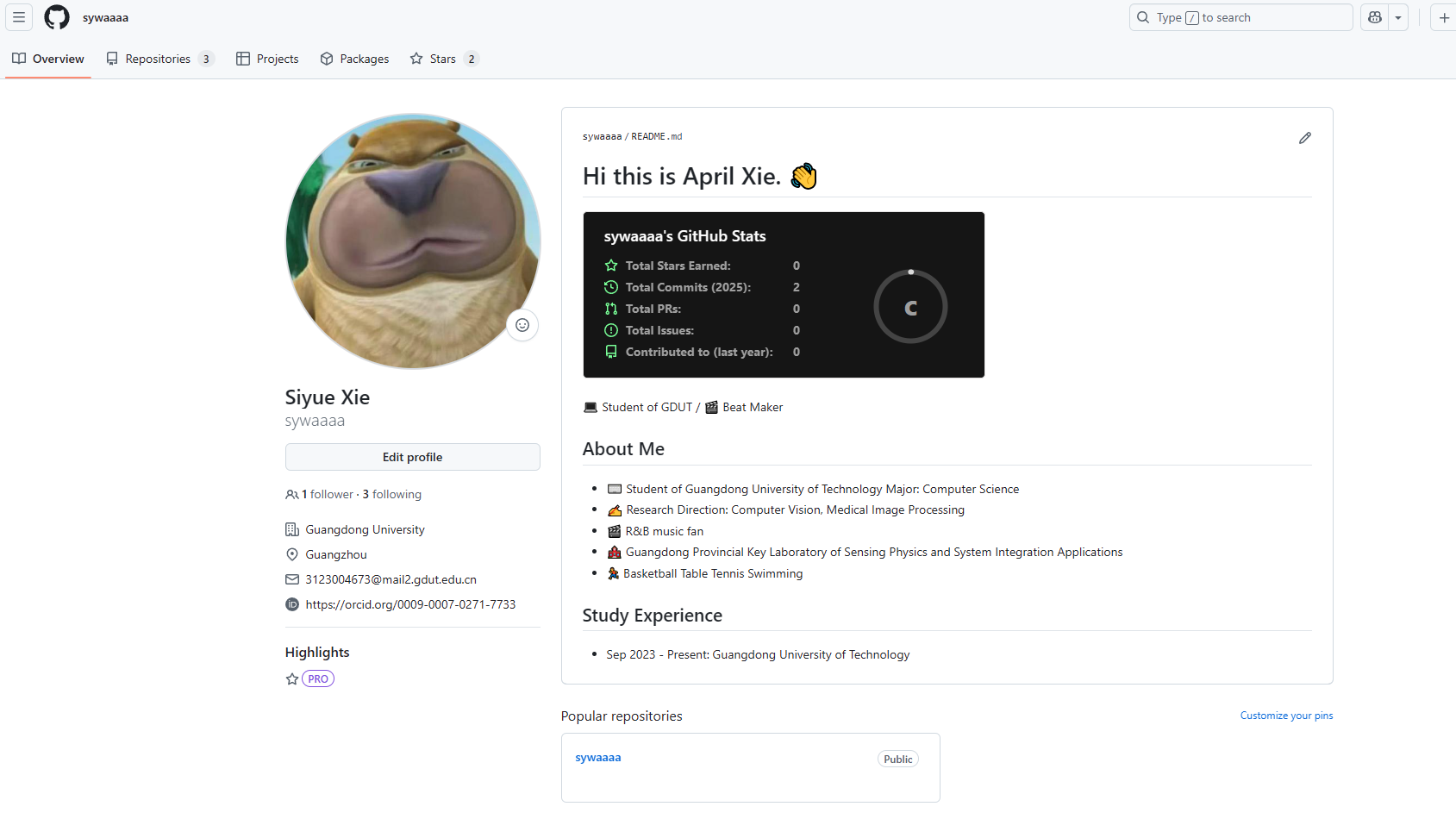This screenshot has height=819, width=1456.
Task: Click the 'Public' label on sywaaaa repository
Action: point(898,760)
